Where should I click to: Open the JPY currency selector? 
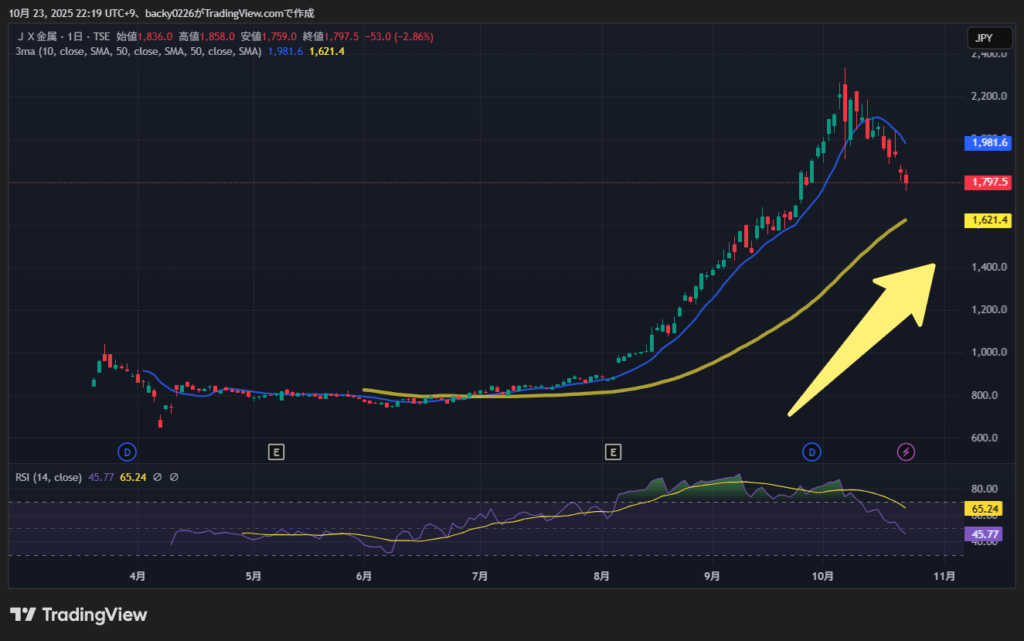click(x=982, y=38)
